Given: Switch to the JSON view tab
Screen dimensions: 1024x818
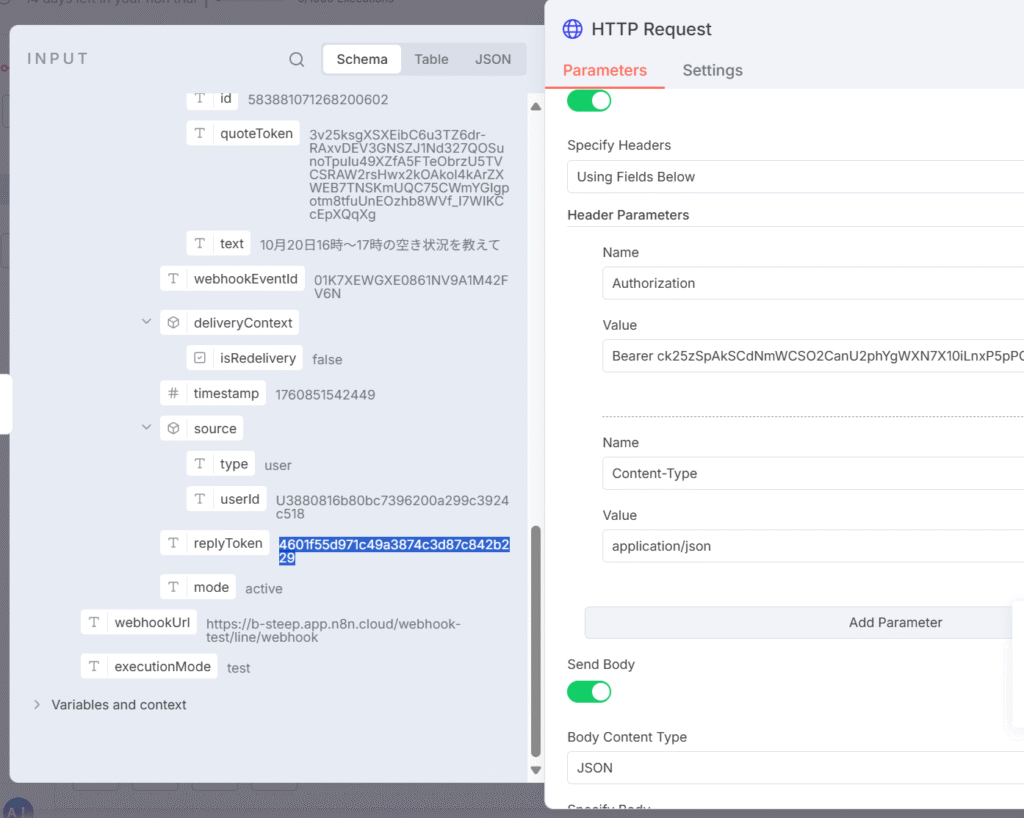Looking at the screenshot, I should pyautogui.click(x=492, y=60).
